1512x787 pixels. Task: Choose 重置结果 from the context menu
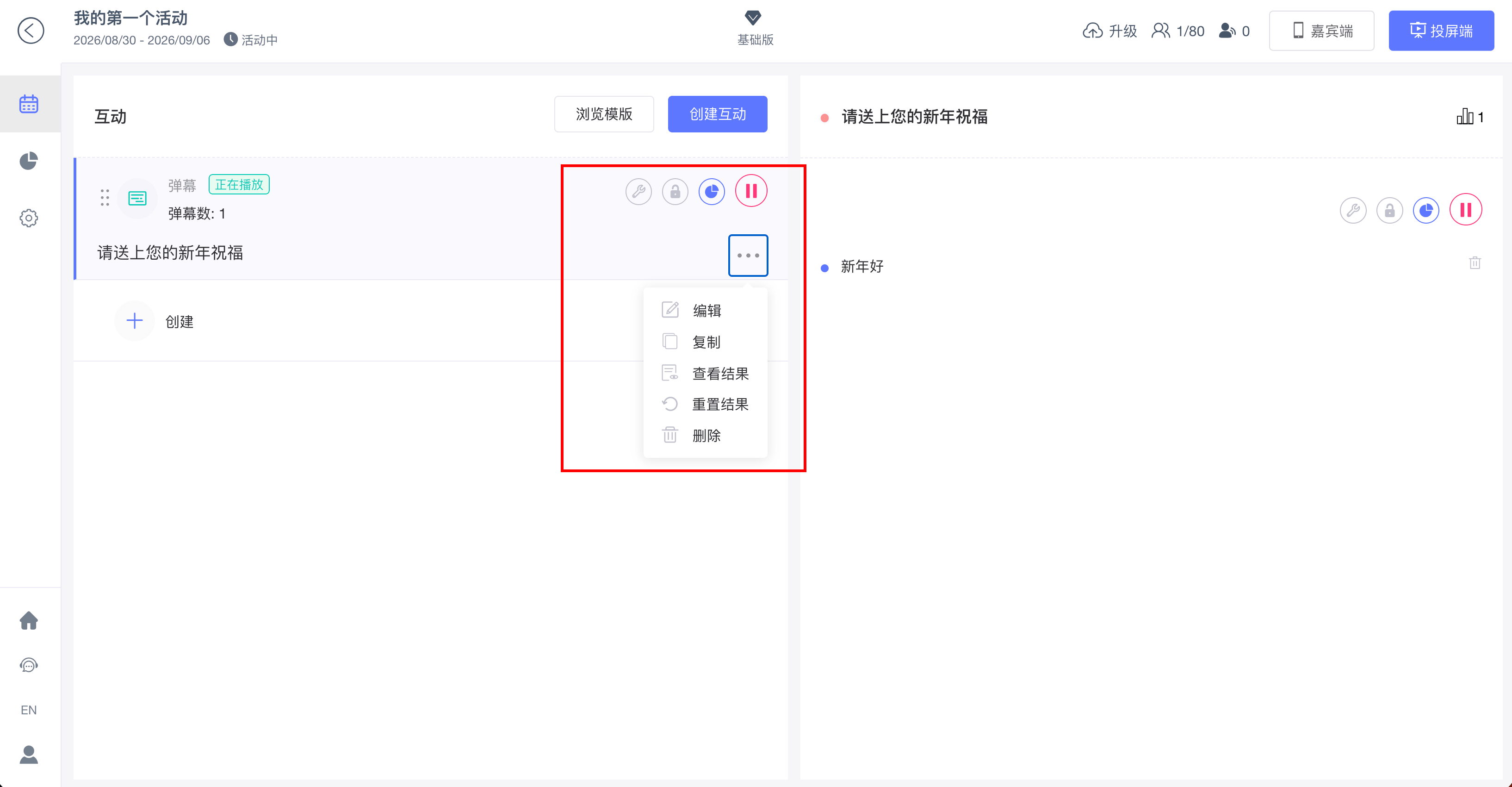tap(706, 404)
